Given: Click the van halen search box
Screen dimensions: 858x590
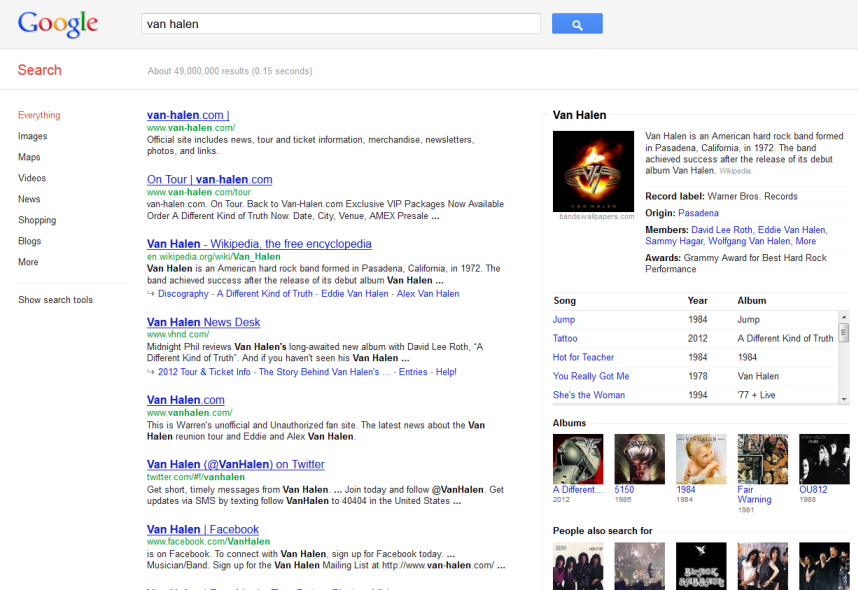Looking at the screenshot, I should [340, 24].
